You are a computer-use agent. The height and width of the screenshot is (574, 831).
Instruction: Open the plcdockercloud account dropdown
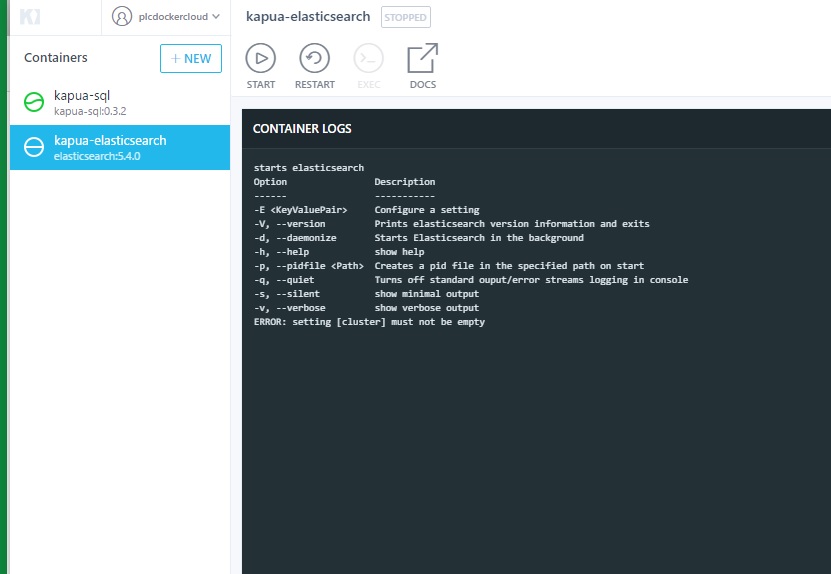tap(166, 16)
